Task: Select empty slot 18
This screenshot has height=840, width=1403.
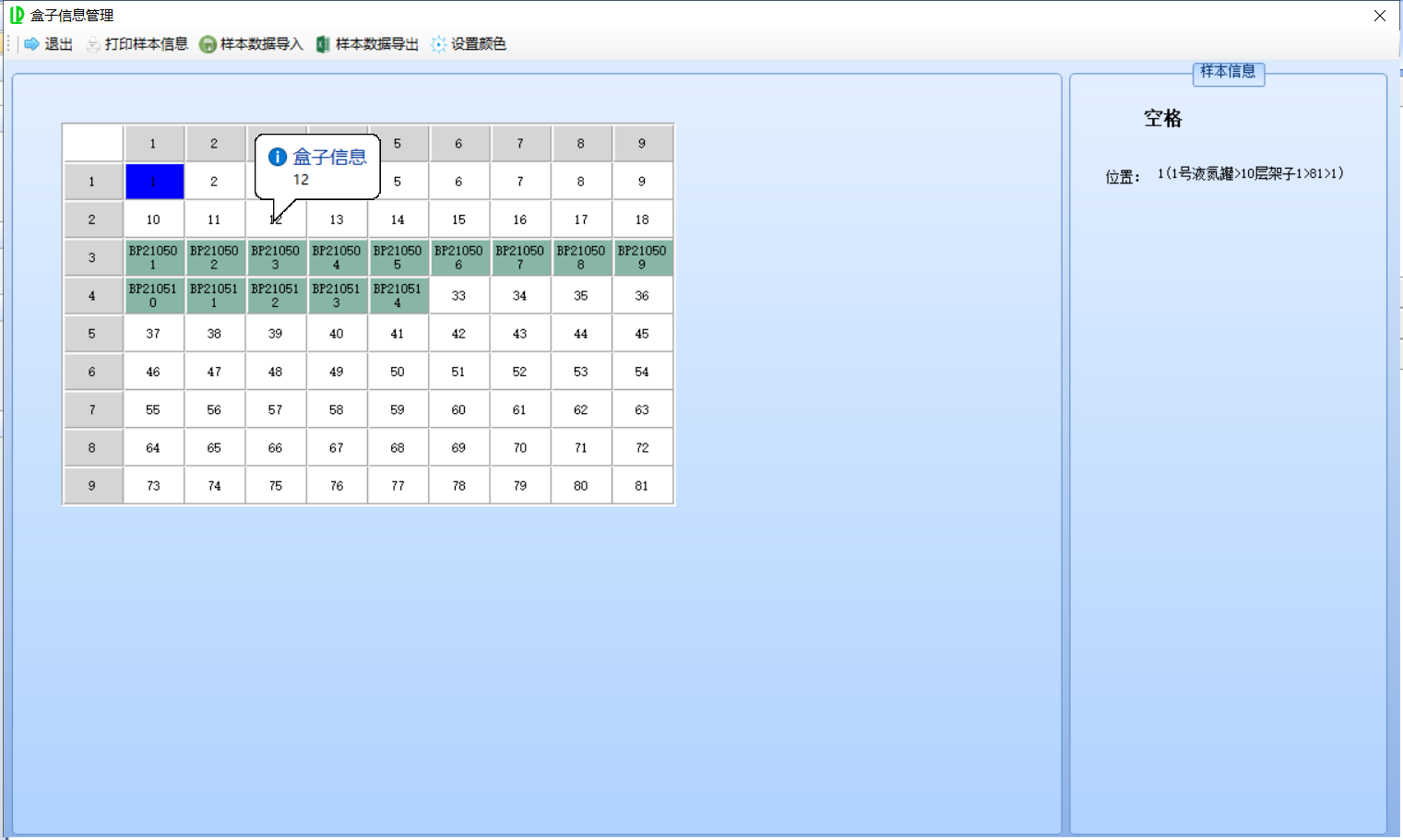Action: click(643, 219)
